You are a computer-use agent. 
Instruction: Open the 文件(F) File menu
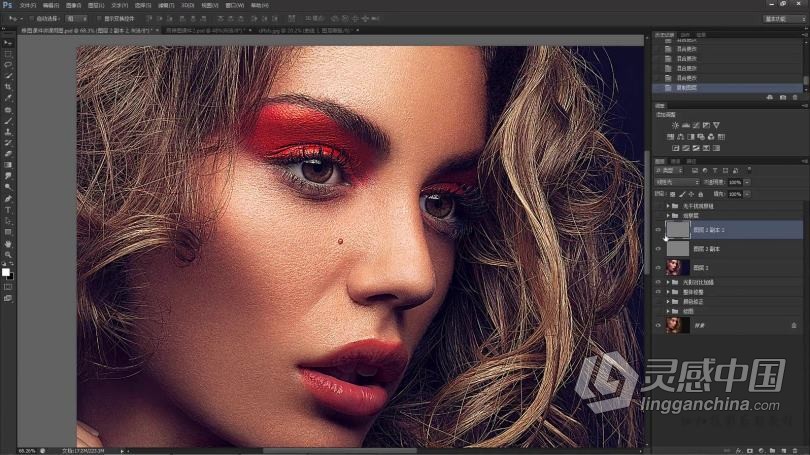click(28, 5)
